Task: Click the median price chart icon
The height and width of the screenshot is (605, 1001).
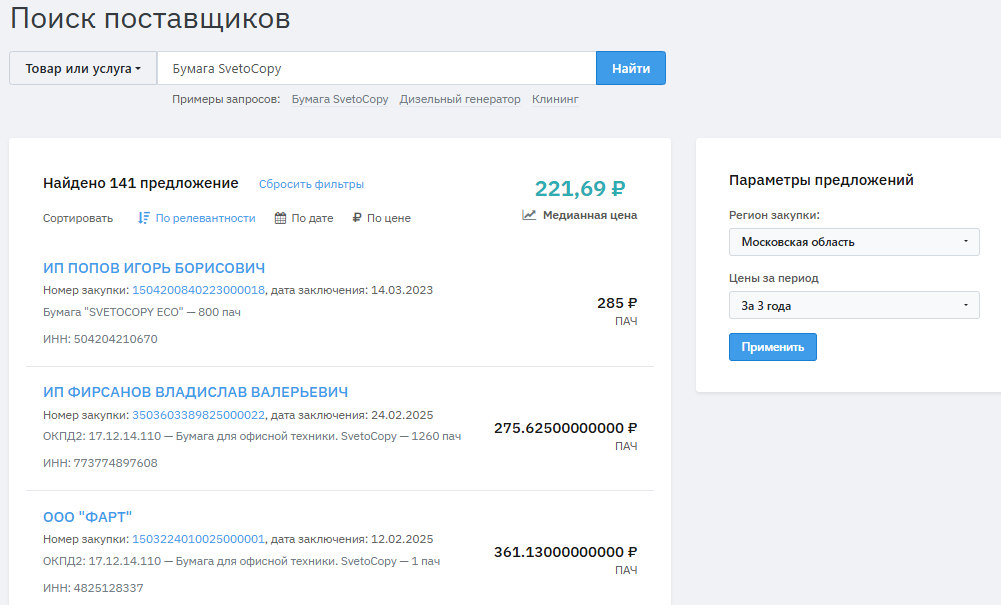Action: click(529, 215)
